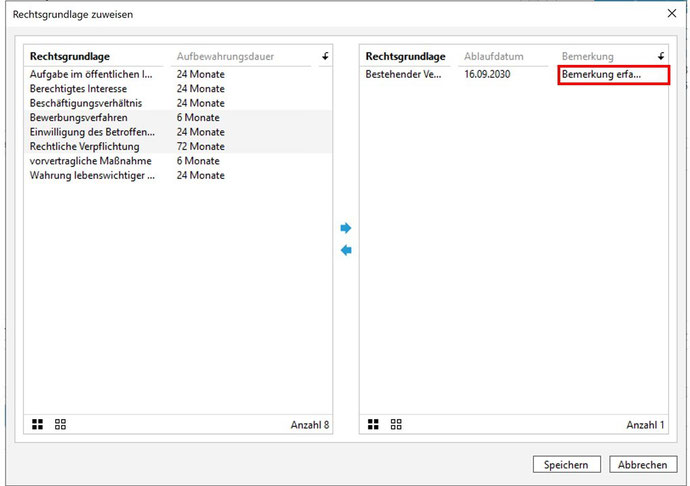
Task: Click the Anzahl 1 count label
Action: [x=646, y=425]
